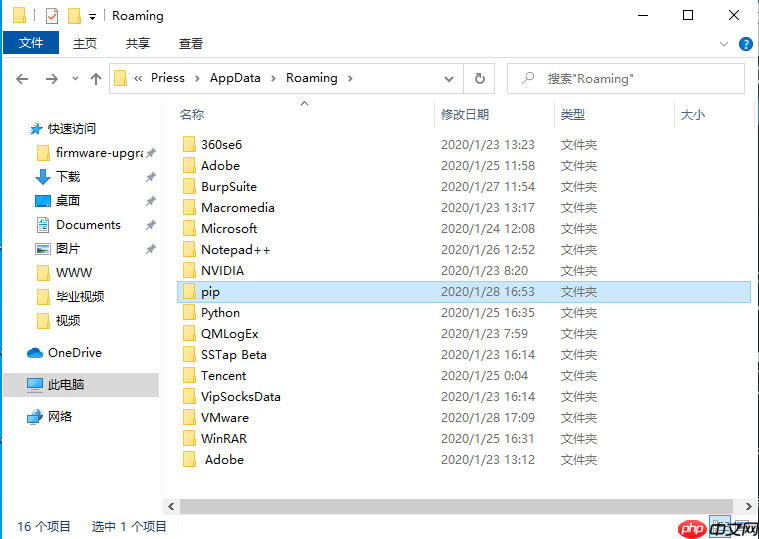Screen dimensions: 759x539
Task: Open the address bar history dropdown
Action: pyautogui.click(x=449, y=79)
